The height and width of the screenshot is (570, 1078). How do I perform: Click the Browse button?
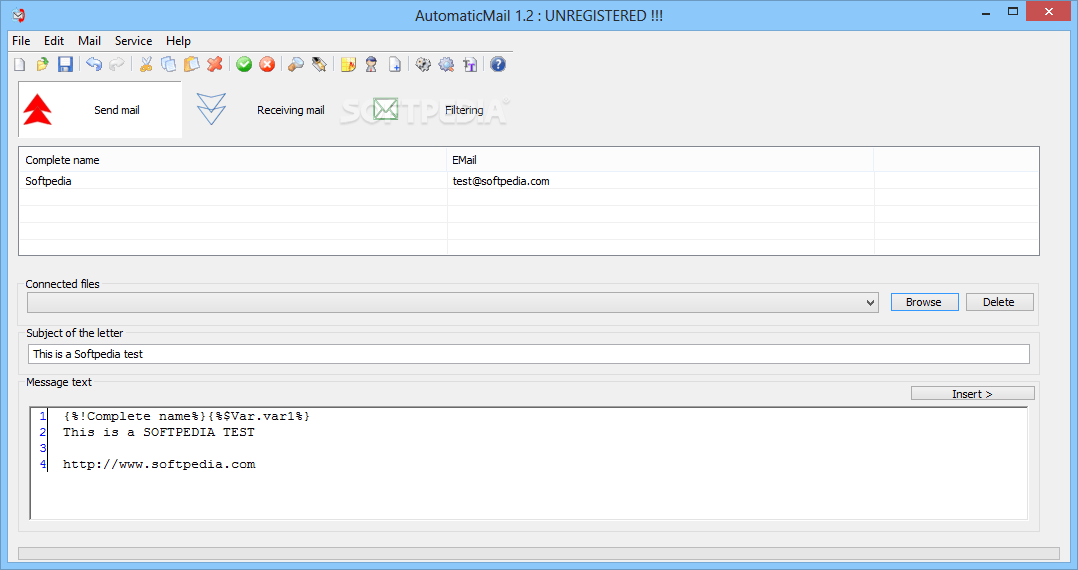[924, 302]
